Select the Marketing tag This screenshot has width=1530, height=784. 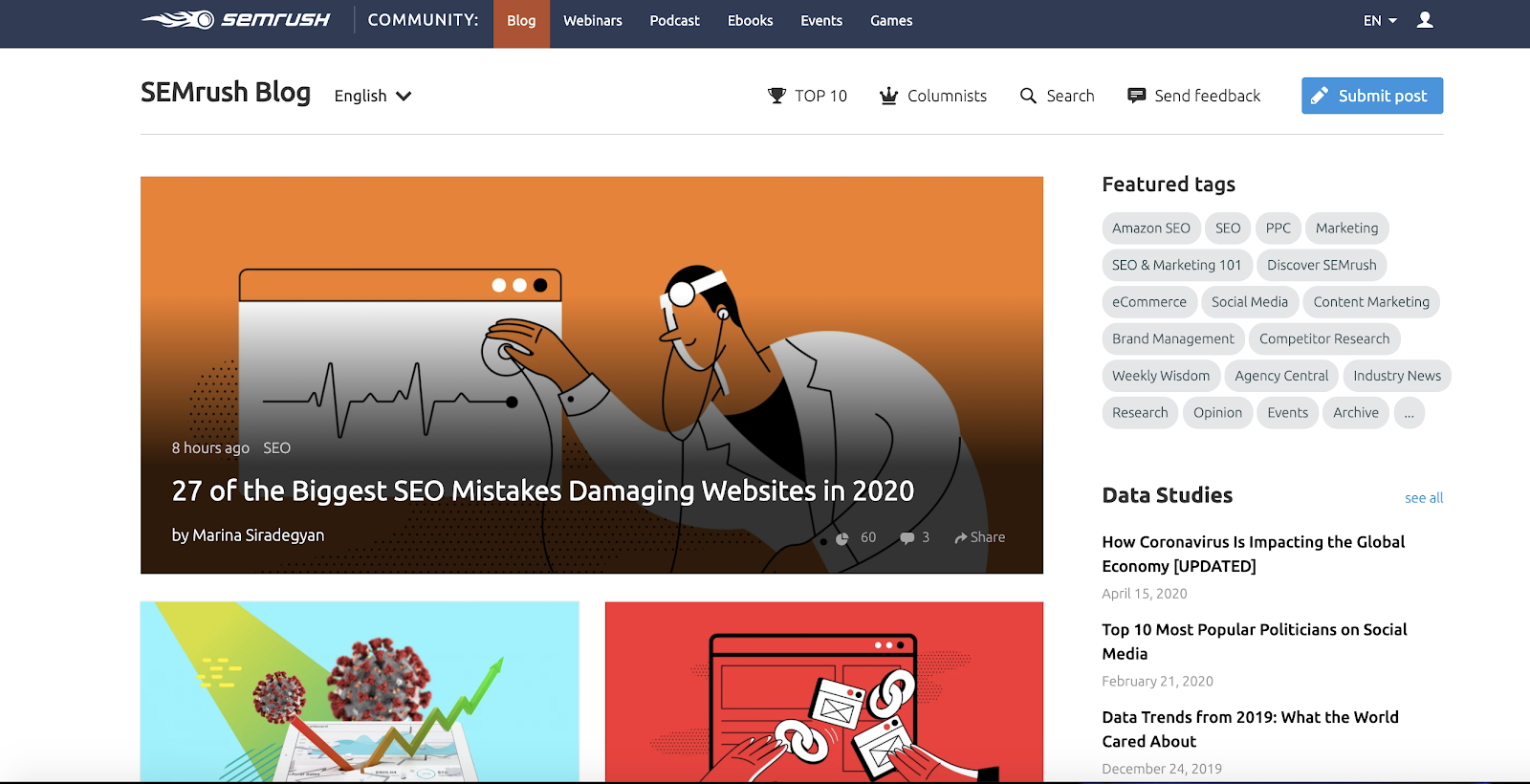[1347, 229]
